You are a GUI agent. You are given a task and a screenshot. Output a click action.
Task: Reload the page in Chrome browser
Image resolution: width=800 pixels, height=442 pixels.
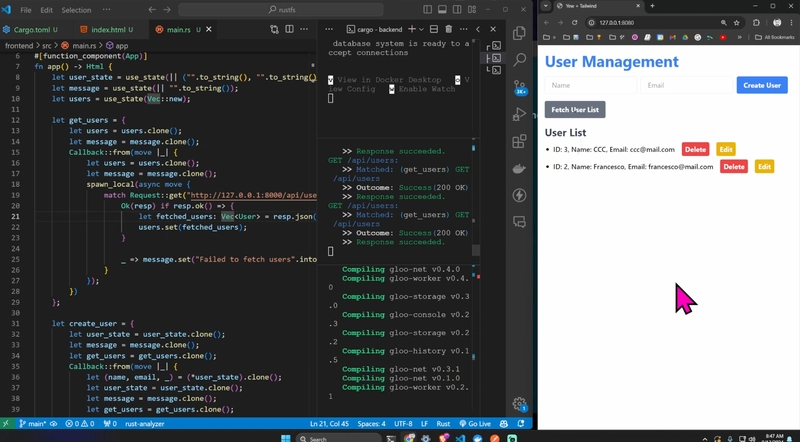click(x=574, y=22)
